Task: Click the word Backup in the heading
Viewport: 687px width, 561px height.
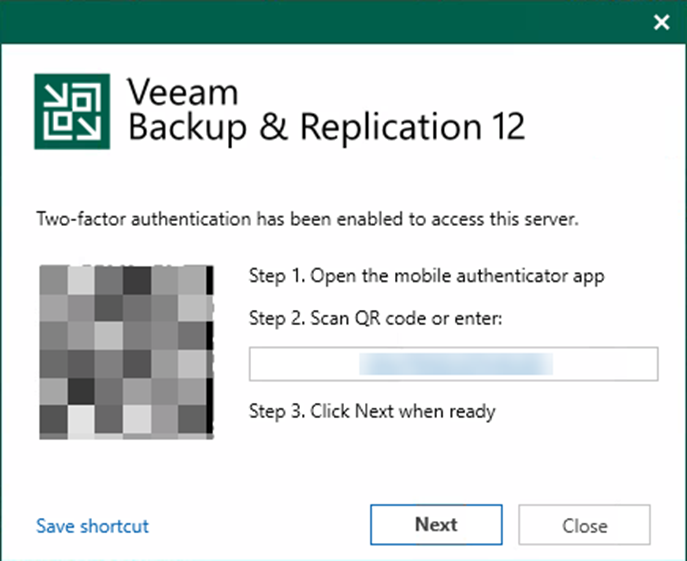Action: (187, 127)
